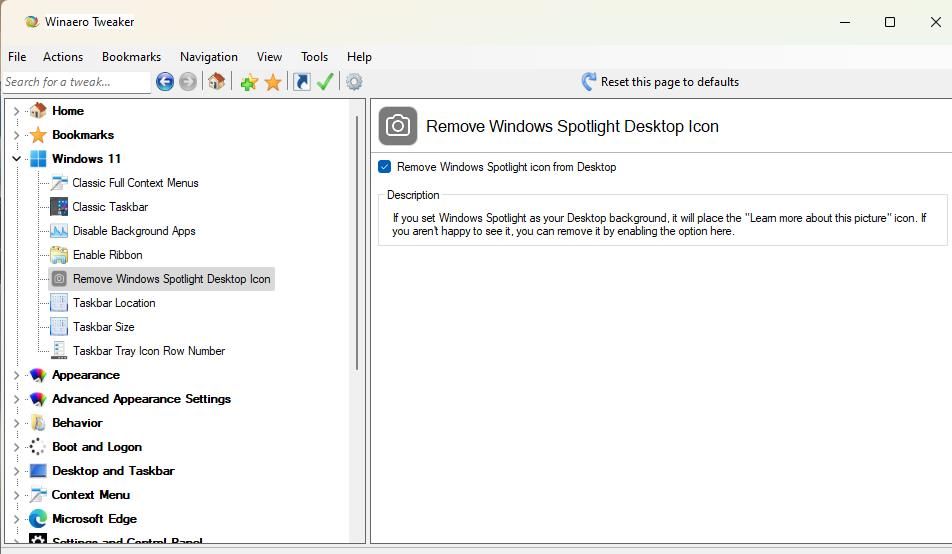This screenshot has width=952, height=554.
Task: Click the tree panel vertical scrollbar
Action: click(x=357, y=243)
